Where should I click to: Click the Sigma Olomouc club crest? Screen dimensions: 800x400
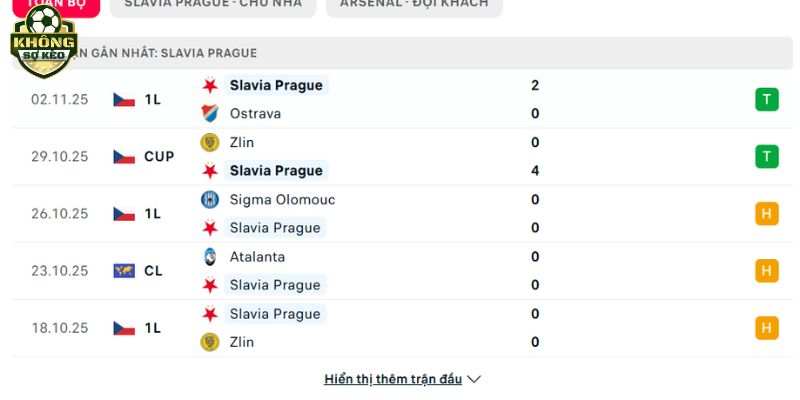(x=210, y=199)
